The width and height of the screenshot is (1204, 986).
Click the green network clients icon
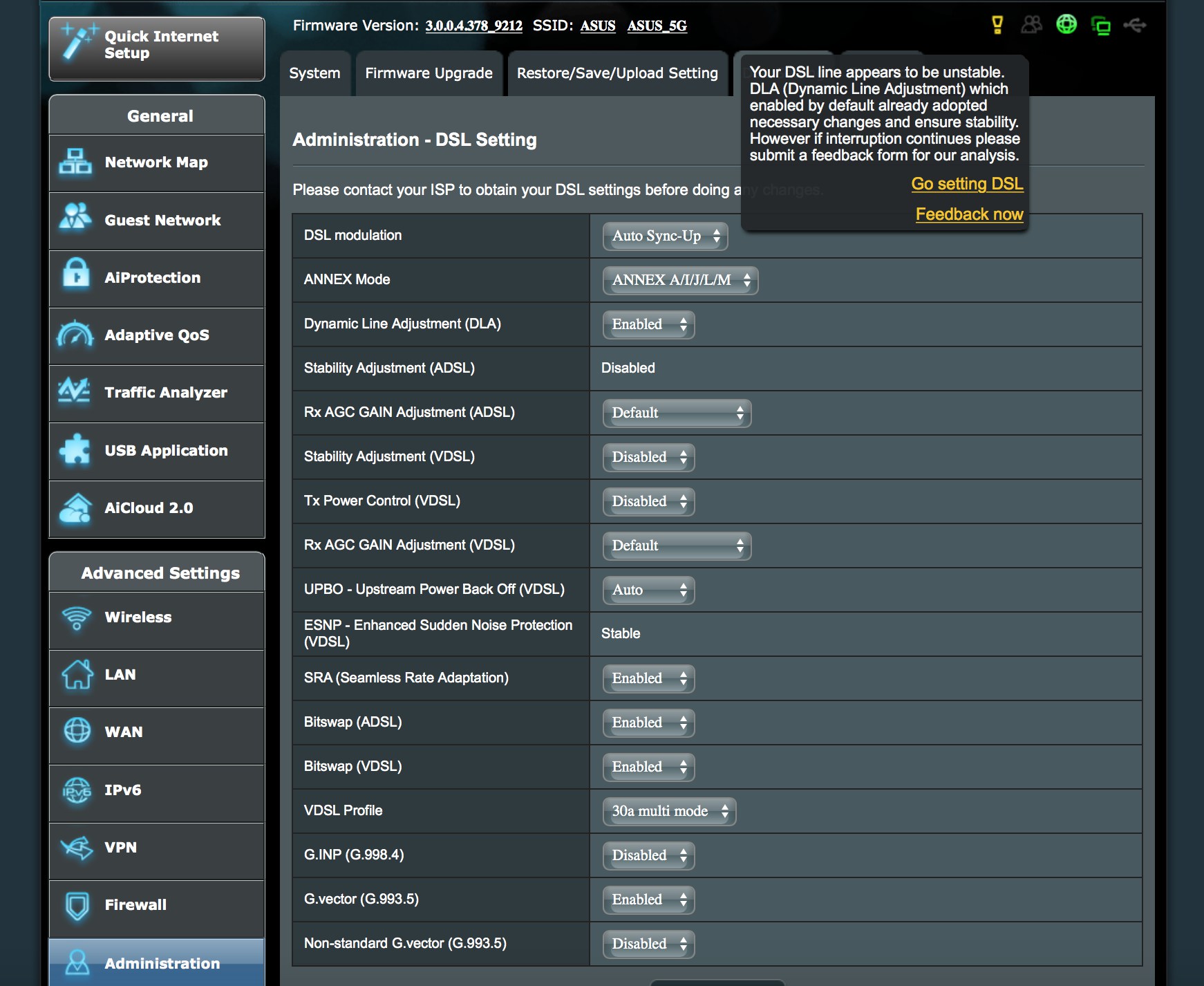(x=1100, y=26)
